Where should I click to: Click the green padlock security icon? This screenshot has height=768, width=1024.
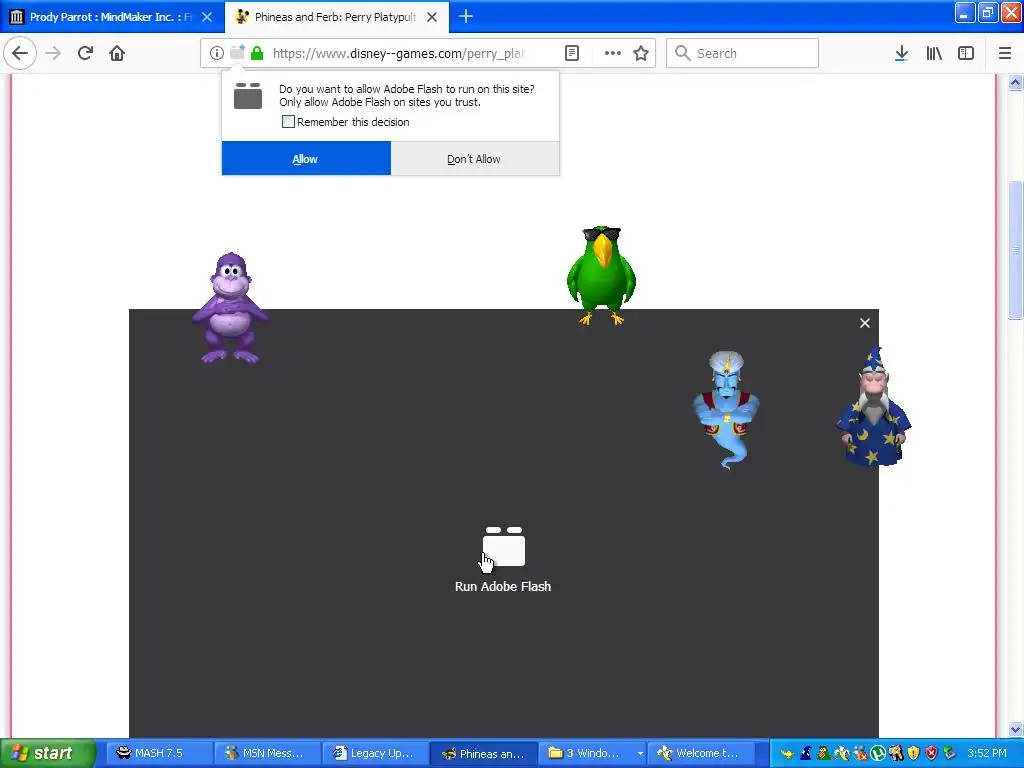click(257, 53)
